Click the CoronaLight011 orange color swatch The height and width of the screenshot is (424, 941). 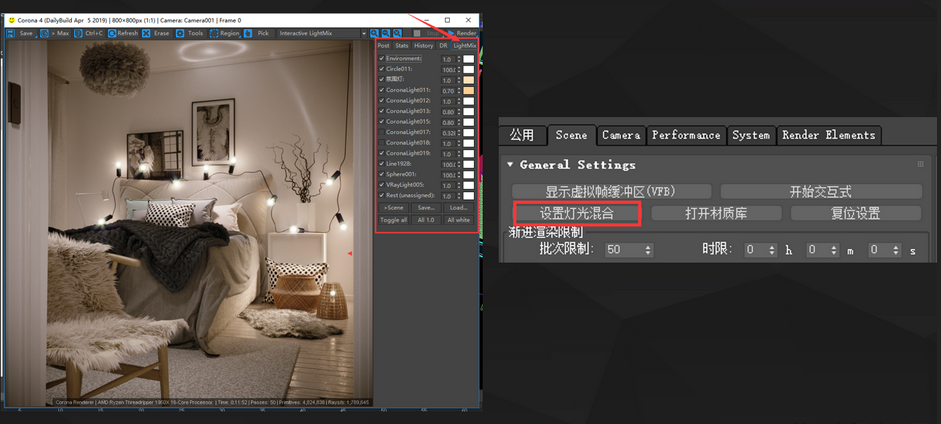pyautogui.click(x=468, y=90)
